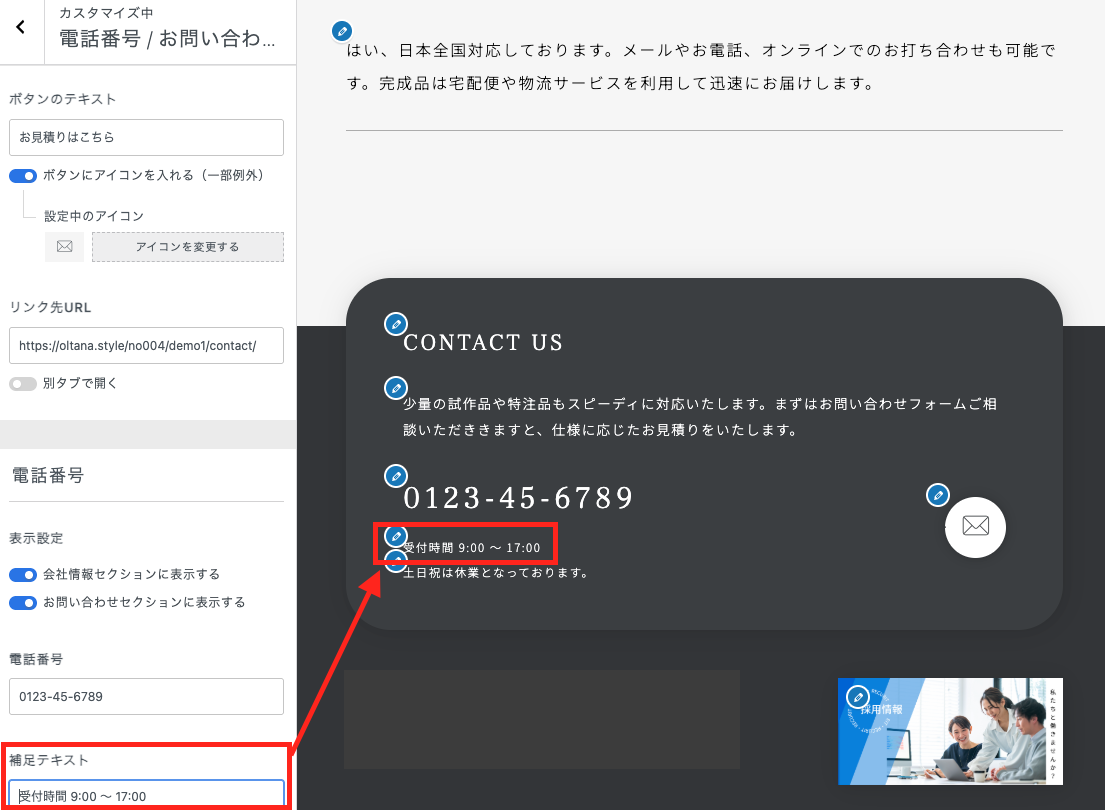
Task: Enable 別タブで開く toggle
Action: click(23, 383)
